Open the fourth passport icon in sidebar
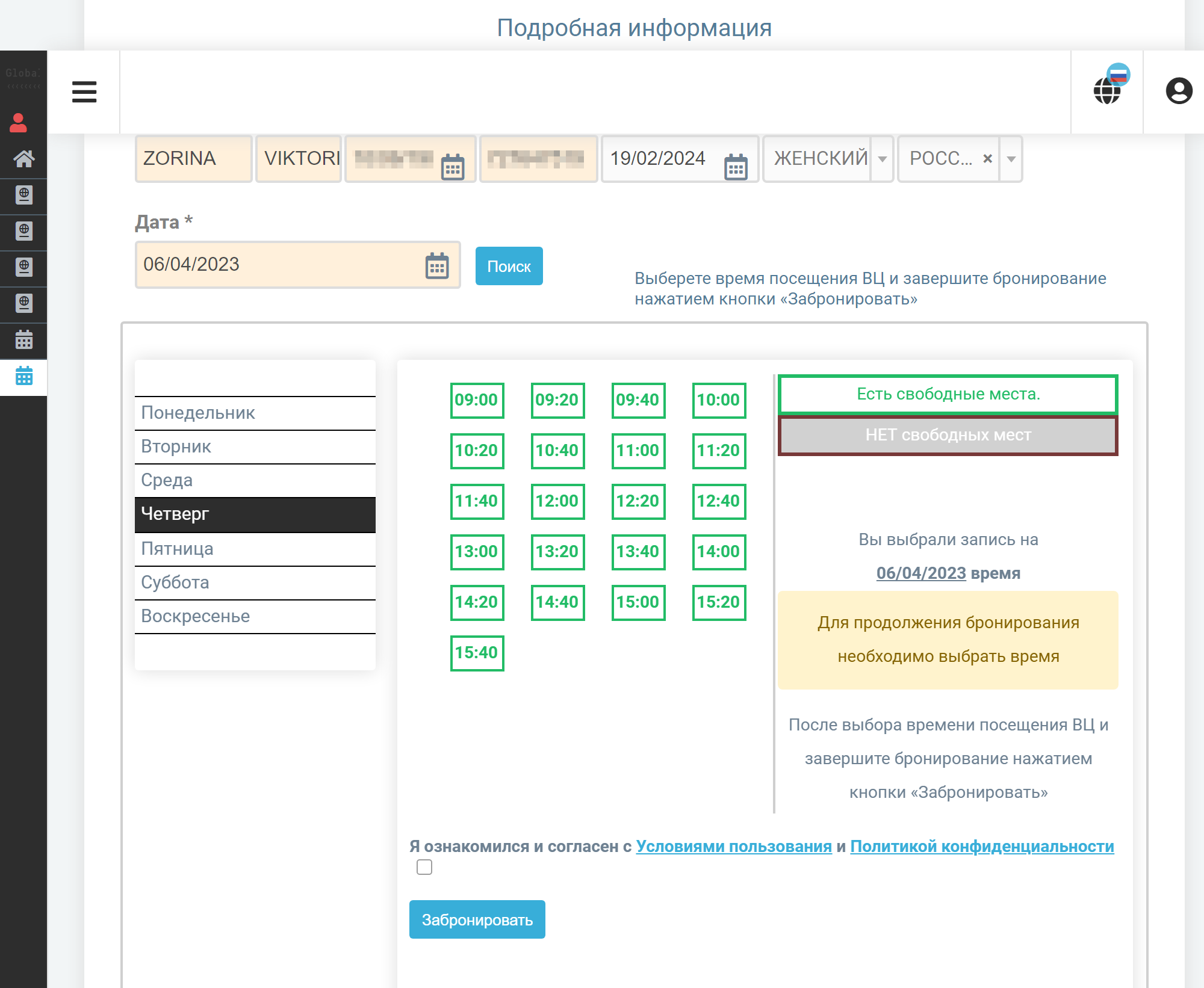The width and height of the screenshot is (1204, 988). click(x=24, y=303)
